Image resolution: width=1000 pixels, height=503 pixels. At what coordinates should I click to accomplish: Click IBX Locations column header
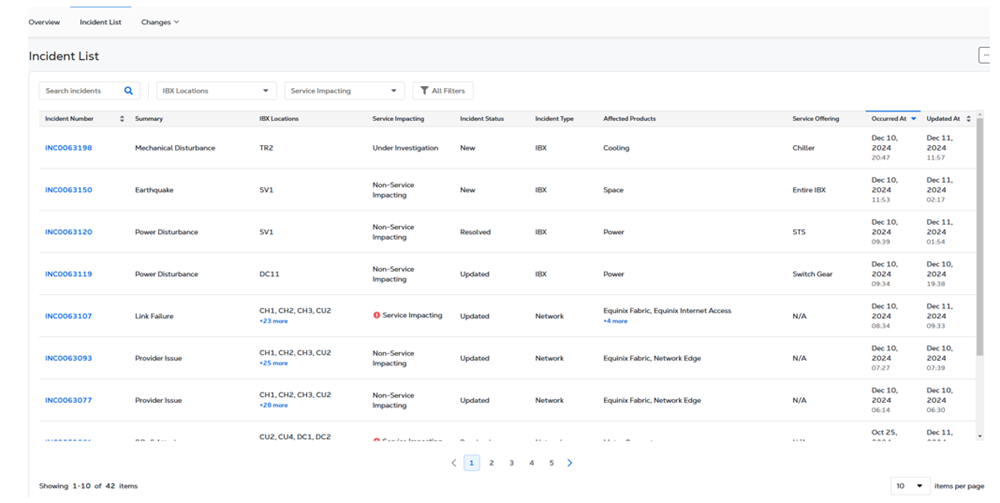(x=279, y=119)
